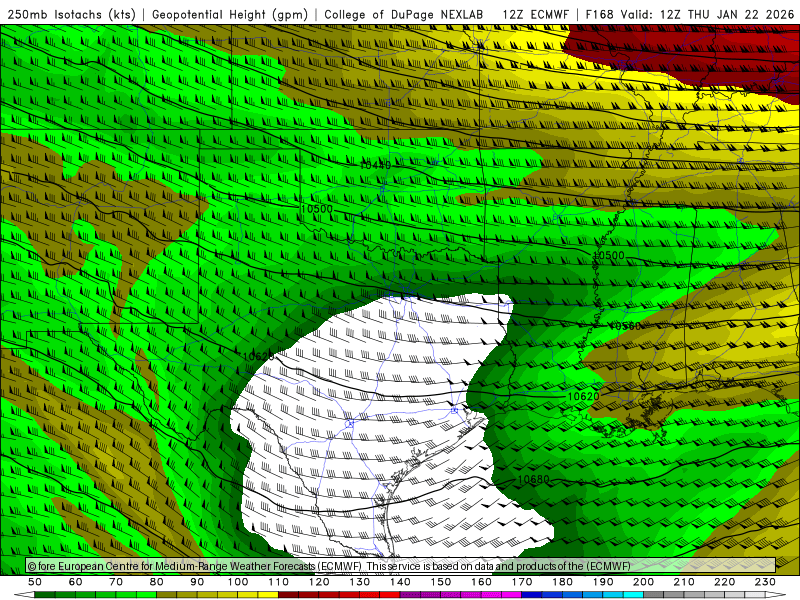Click the 210 value on the color scale
800x600 pixels.
click(x=684, y=582)
